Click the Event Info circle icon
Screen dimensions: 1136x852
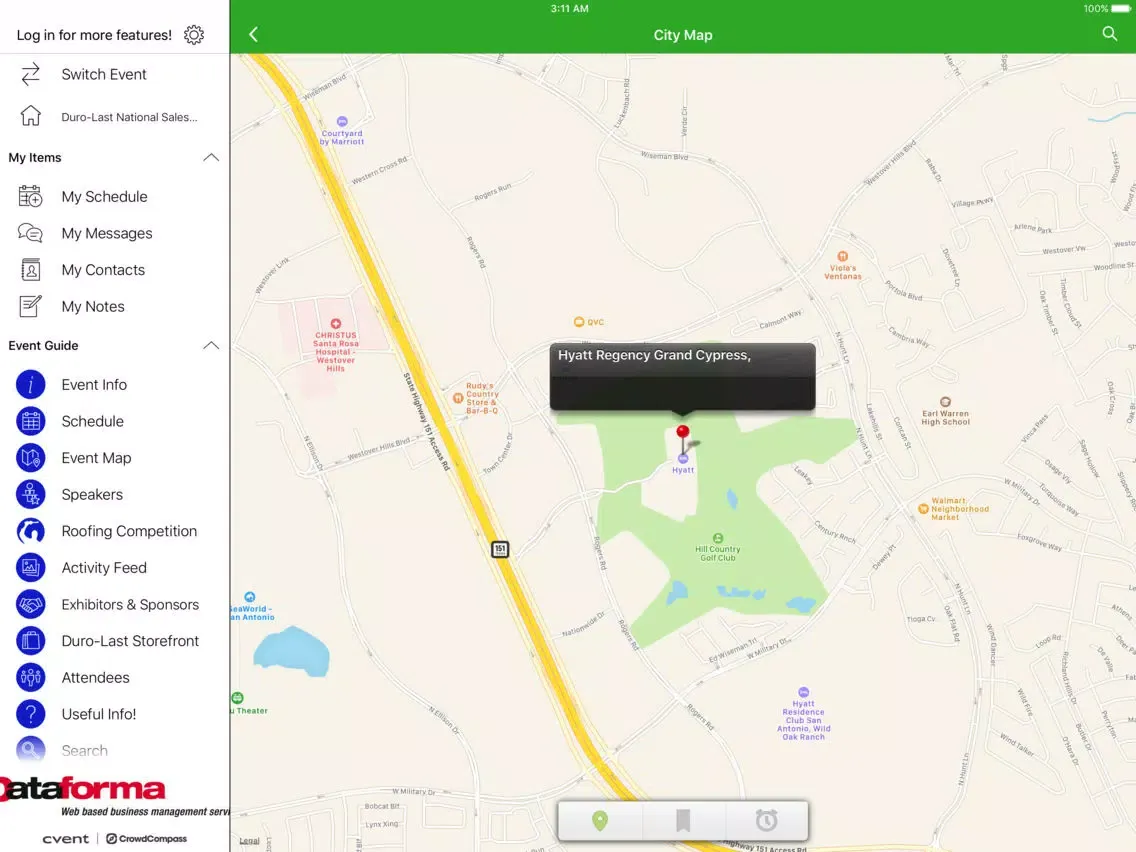[30, 385]
